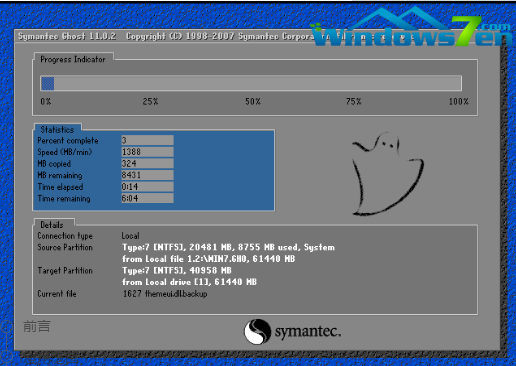Click the Windows7en house logo watermark
Screen dimensions: 516x366
point(412,27)
